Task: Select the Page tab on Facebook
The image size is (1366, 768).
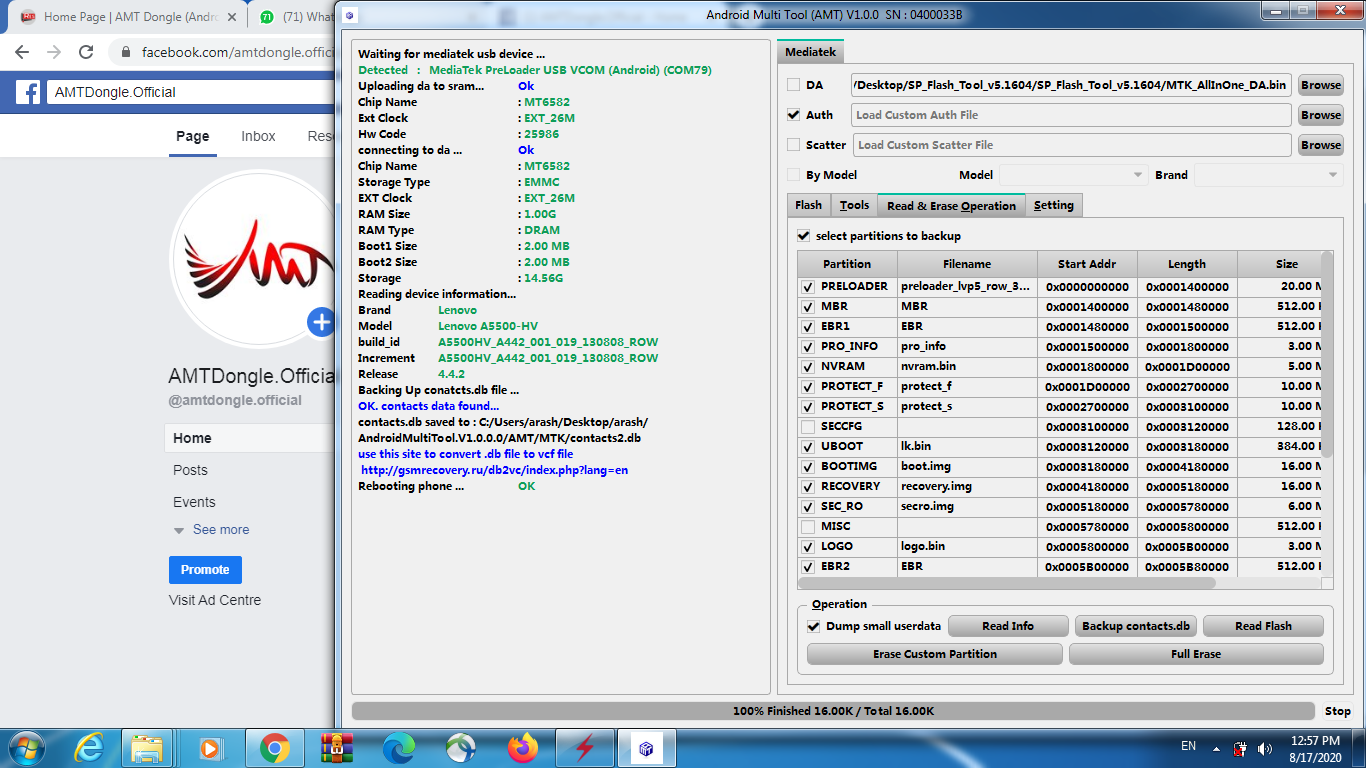Action: point(193,136)
